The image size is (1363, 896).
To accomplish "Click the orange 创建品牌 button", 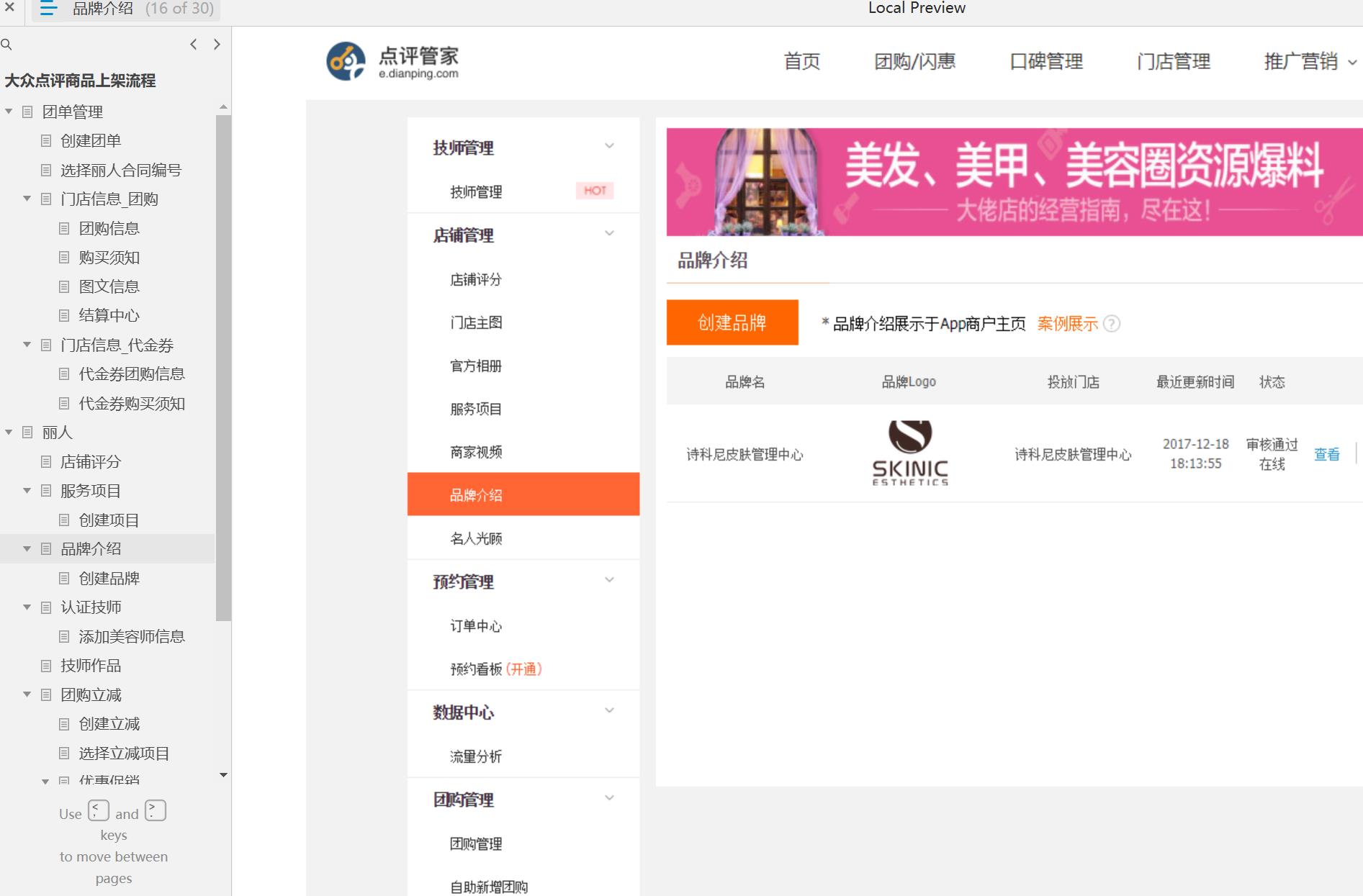I will point(732,322).
